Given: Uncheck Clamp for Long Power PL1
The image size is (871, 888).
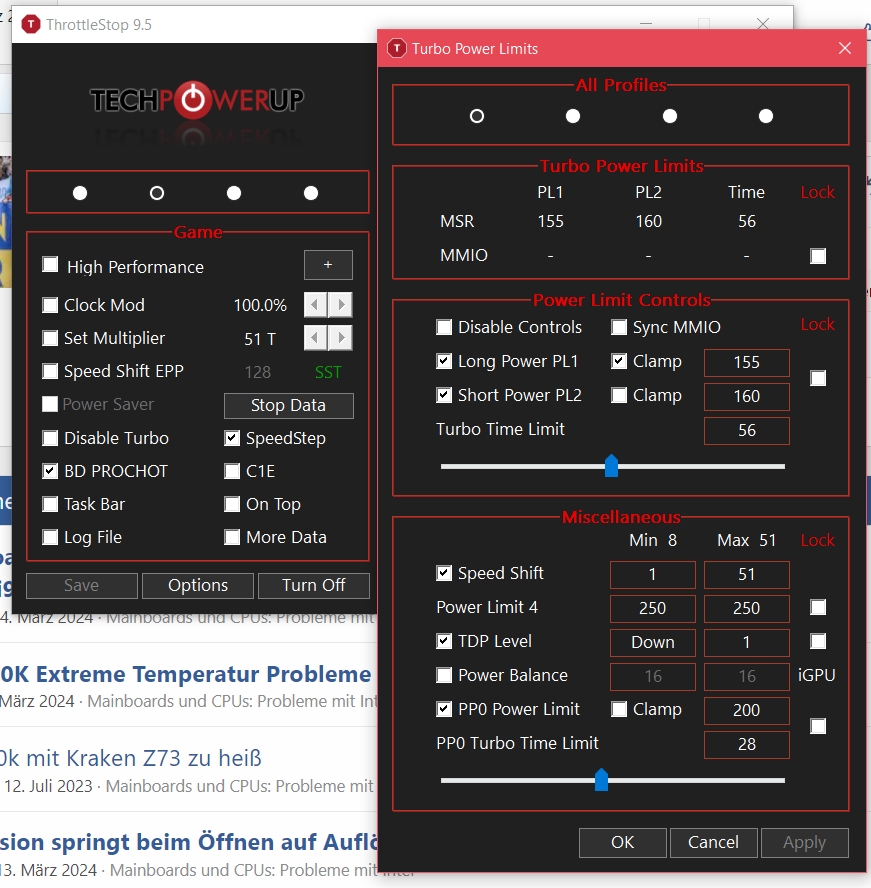Looking at the screenshot, I should pos(619,361).
